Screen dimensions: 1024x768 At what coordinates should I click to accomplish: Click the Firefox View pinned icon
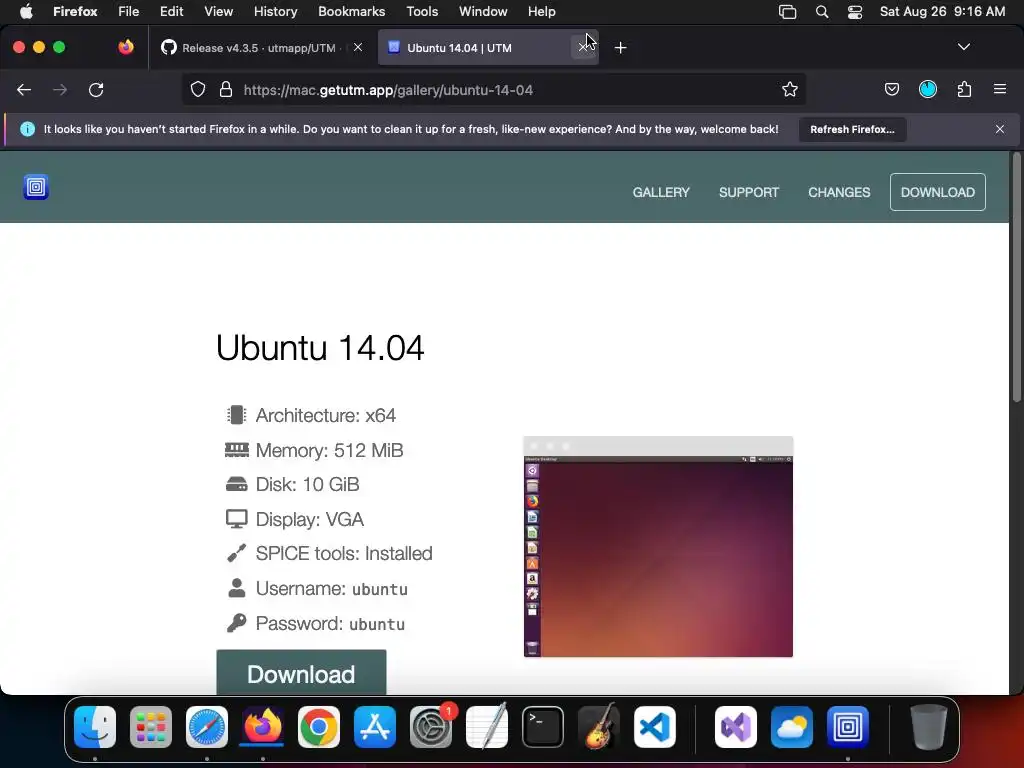(126, 47)
